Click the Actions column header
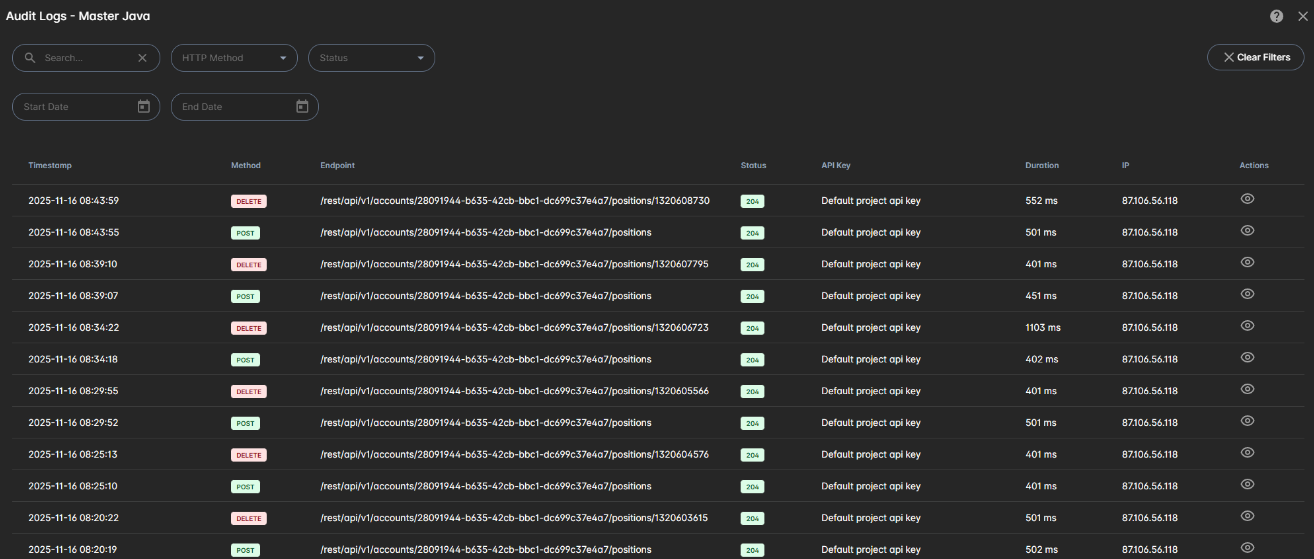The width and height of the screenshot is (1314, 559). (x=1254, y=165)
